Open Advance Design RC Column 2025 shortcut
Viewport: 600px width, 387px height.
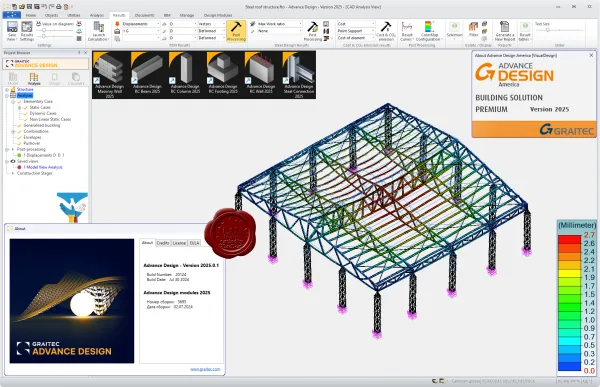point(185,73)
